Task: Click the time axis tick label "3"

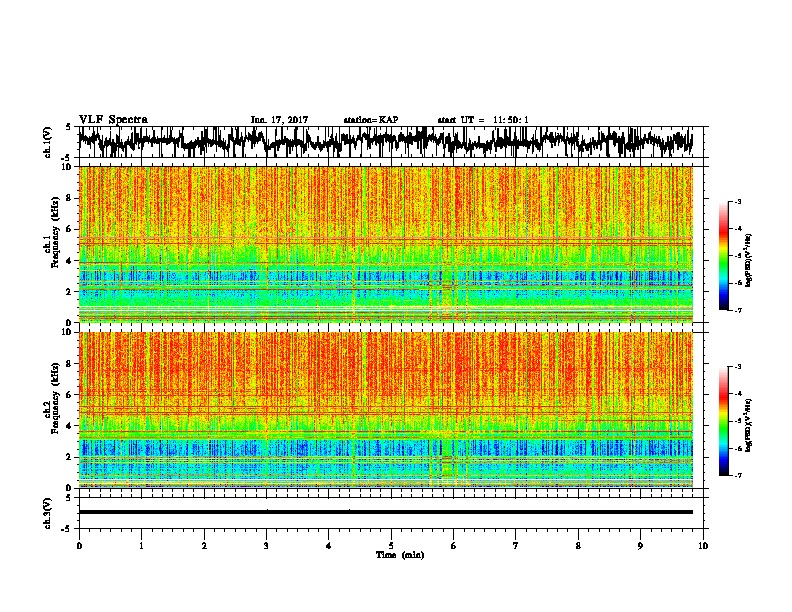Action: 266,546
